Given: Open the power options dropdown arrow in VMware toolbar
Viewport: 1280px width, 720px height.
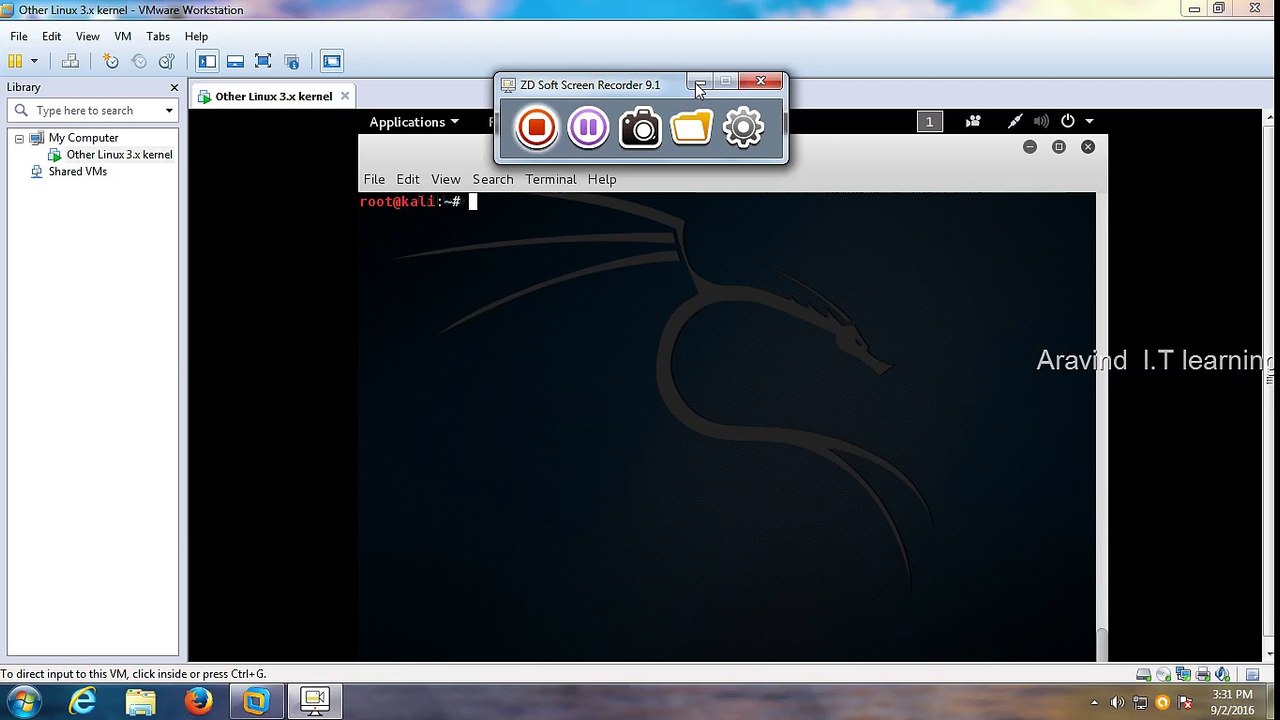Looking at the screenshot, I should point(34,61).
